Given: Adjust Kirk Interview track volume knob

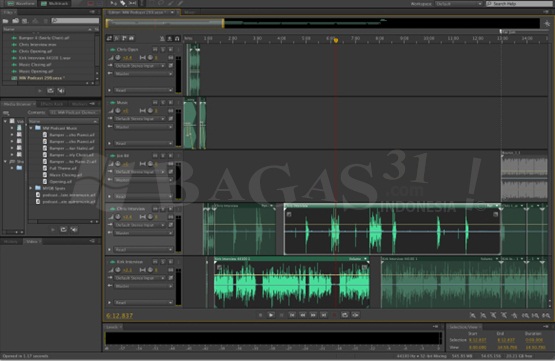Looking at the screenshot, I should coord(118,270).
